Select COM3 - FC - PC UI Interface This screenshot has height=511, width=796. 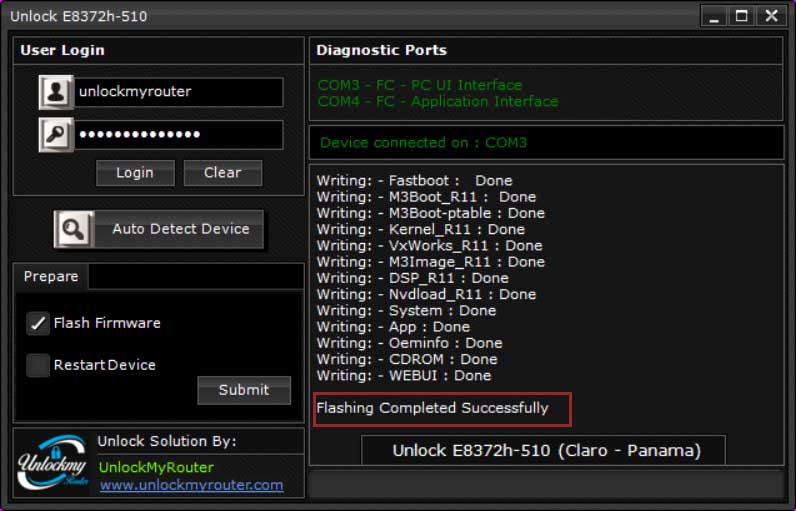click(420, 85)
